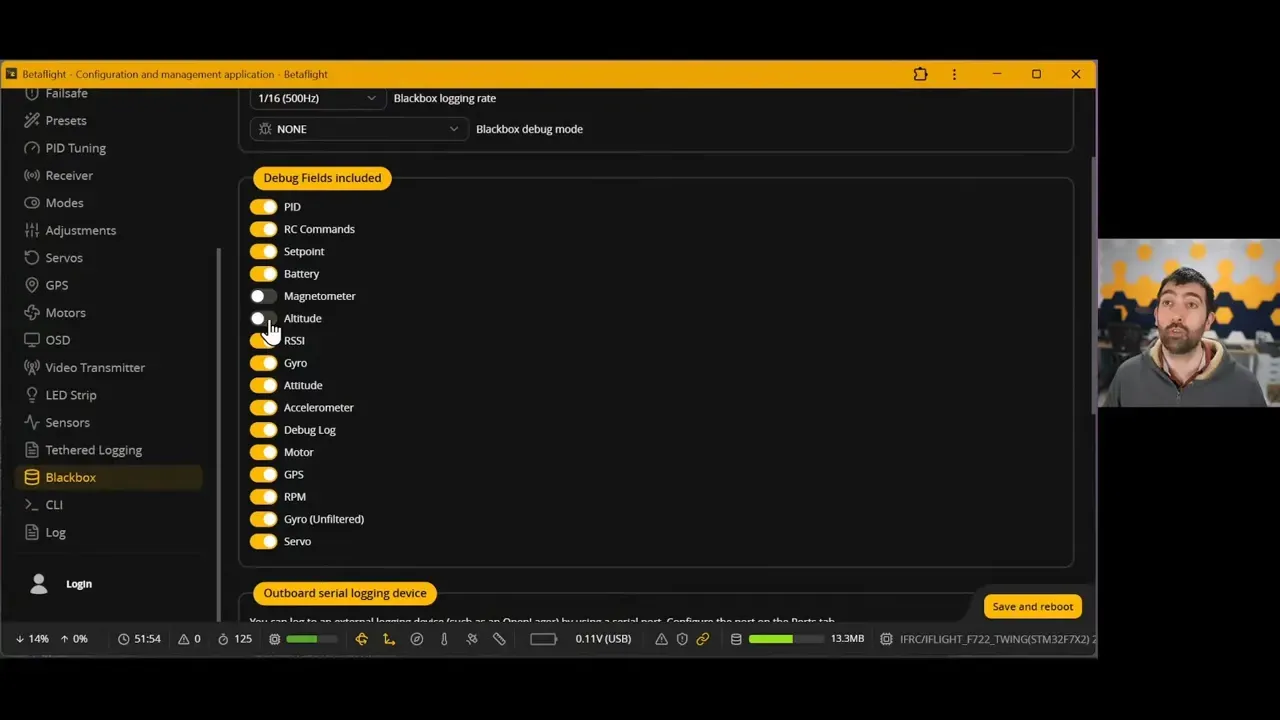Viewport: 1280px width, 720px height.
Task: Click the main content vertical scrollbar
Action: click(x=1093, y=285)
